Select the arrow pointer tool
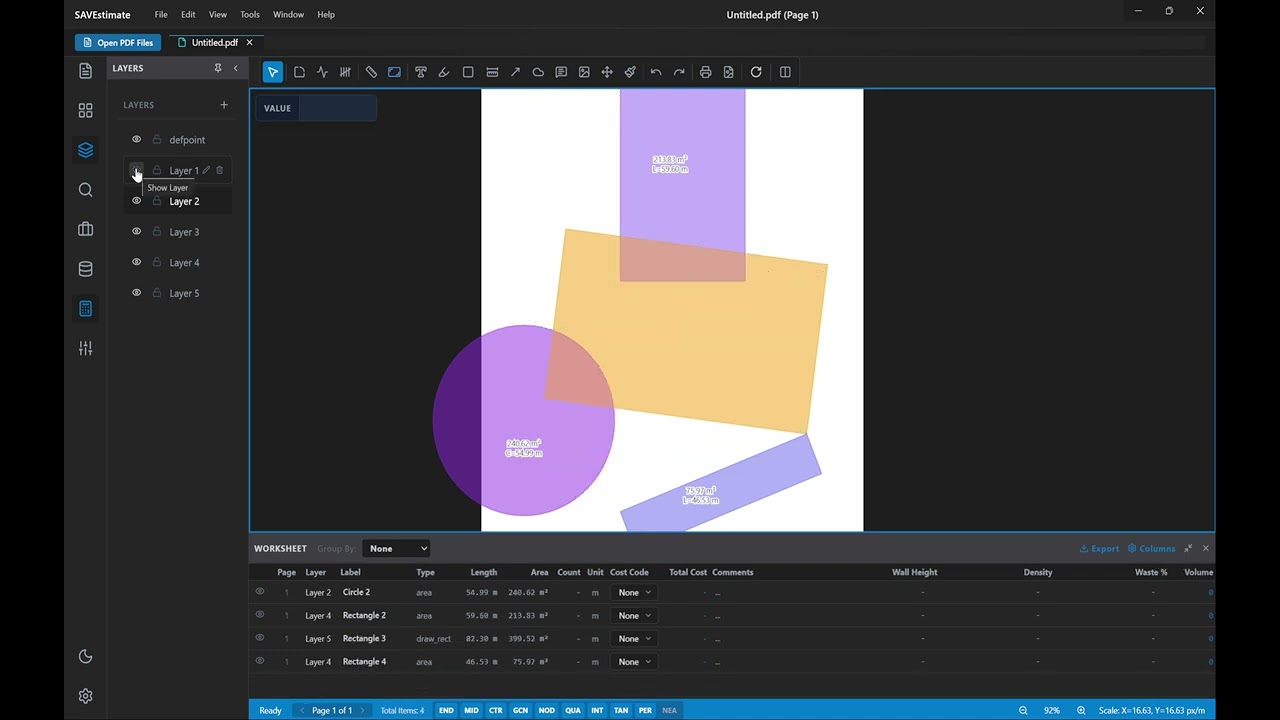This screenshot has width=1280, height=720. point(272,72)
